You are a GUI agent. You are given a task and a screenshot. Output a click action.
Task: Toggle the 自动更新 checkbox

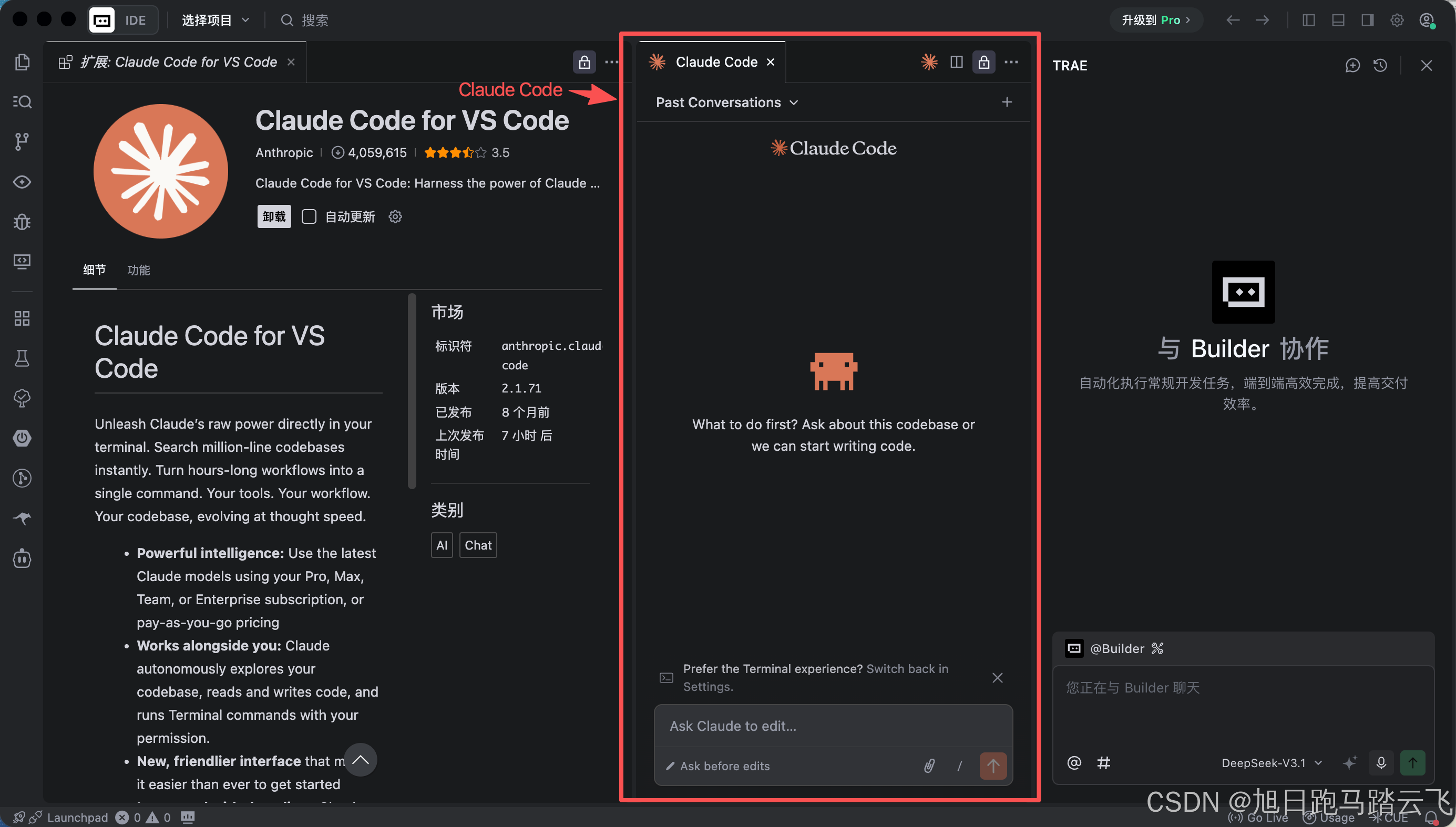tap(309, 216)
